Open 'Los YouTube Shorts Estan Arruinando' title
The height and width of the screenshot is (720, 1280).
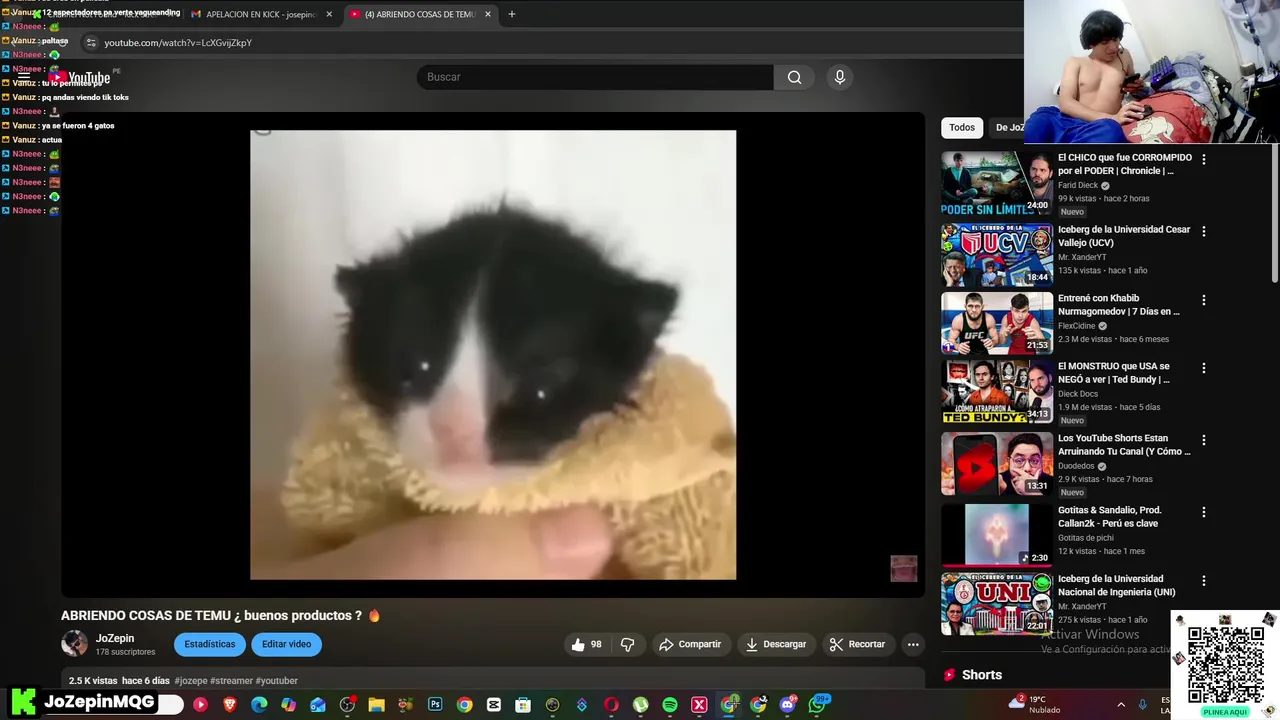(x=1124, y=445)
